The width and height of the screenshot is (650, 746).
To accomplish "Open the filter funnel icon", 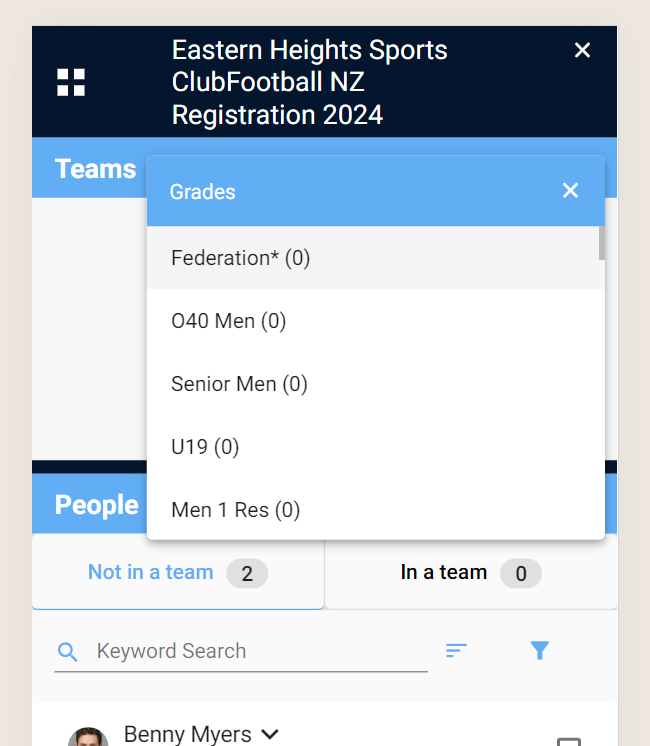I will [x=540, y=650].
